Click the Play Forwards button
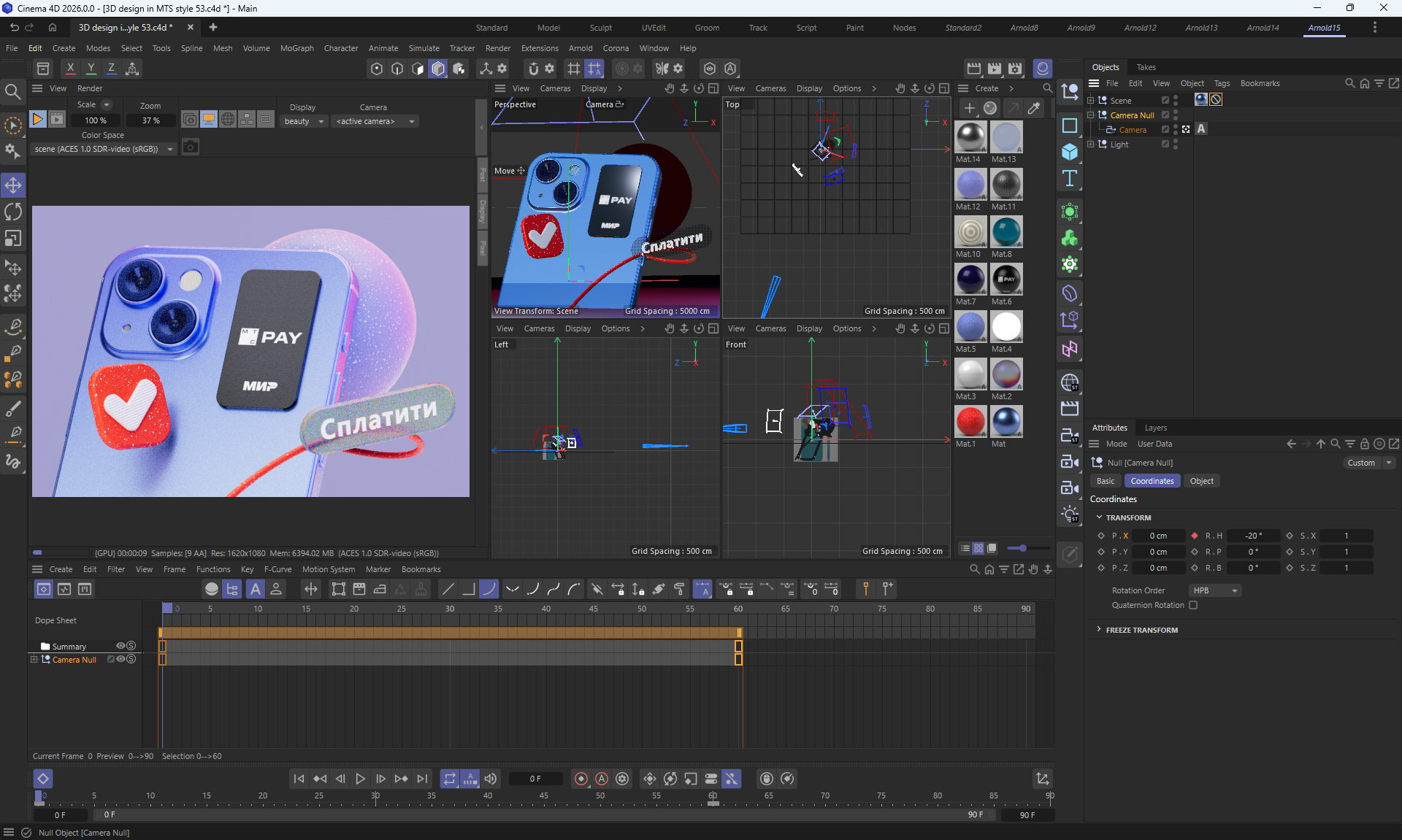The height and width of the screenshot is (840, 1402). 360,779
